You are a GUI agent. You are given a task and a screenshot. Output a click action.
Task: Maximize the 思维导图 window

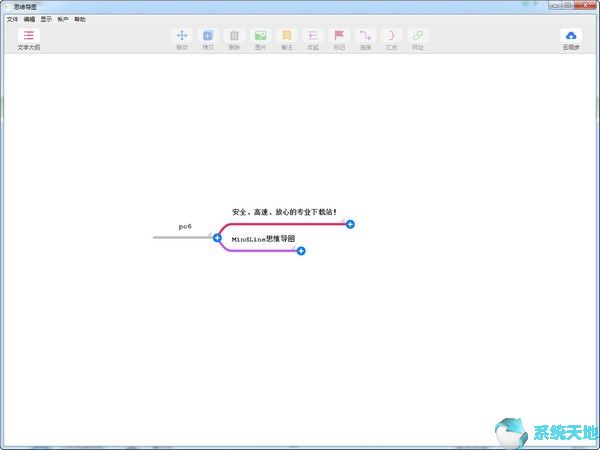pyautogui.click(x=568, y=5)
